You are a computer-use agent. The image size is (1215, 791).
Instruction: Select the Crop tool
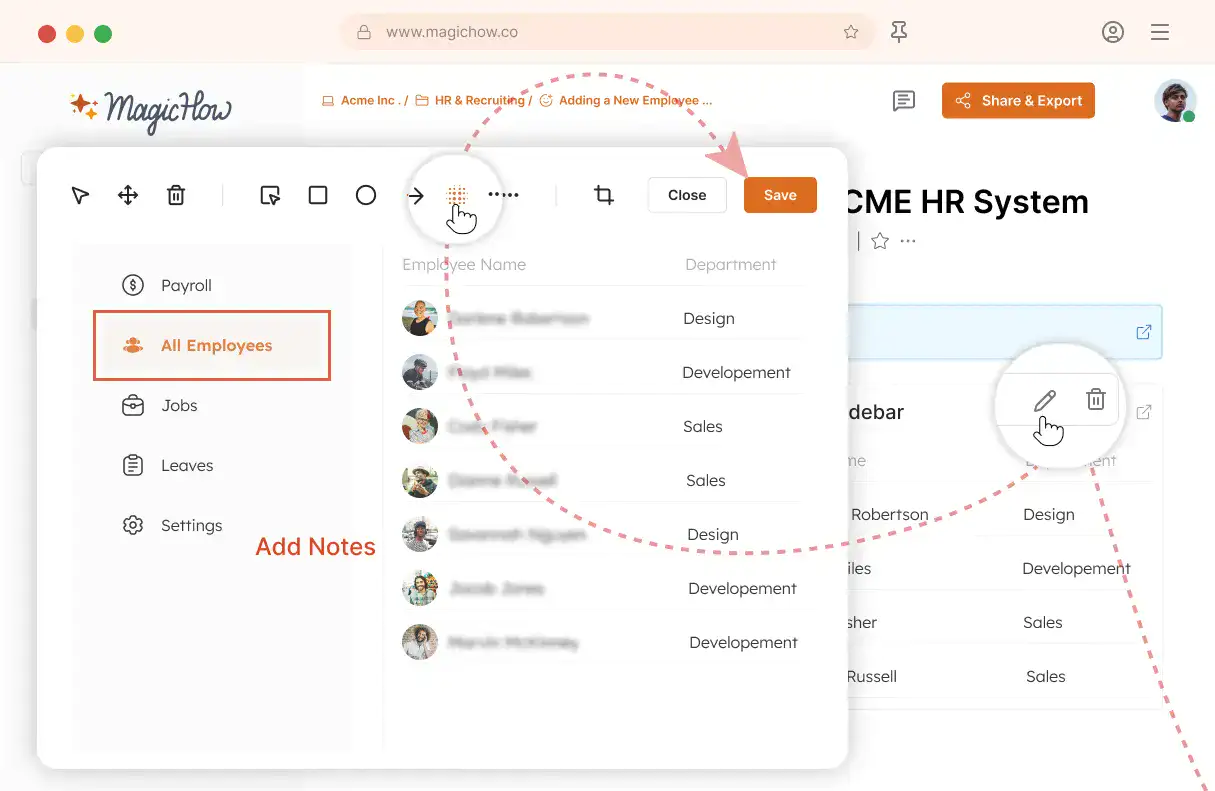pos(604,195)
